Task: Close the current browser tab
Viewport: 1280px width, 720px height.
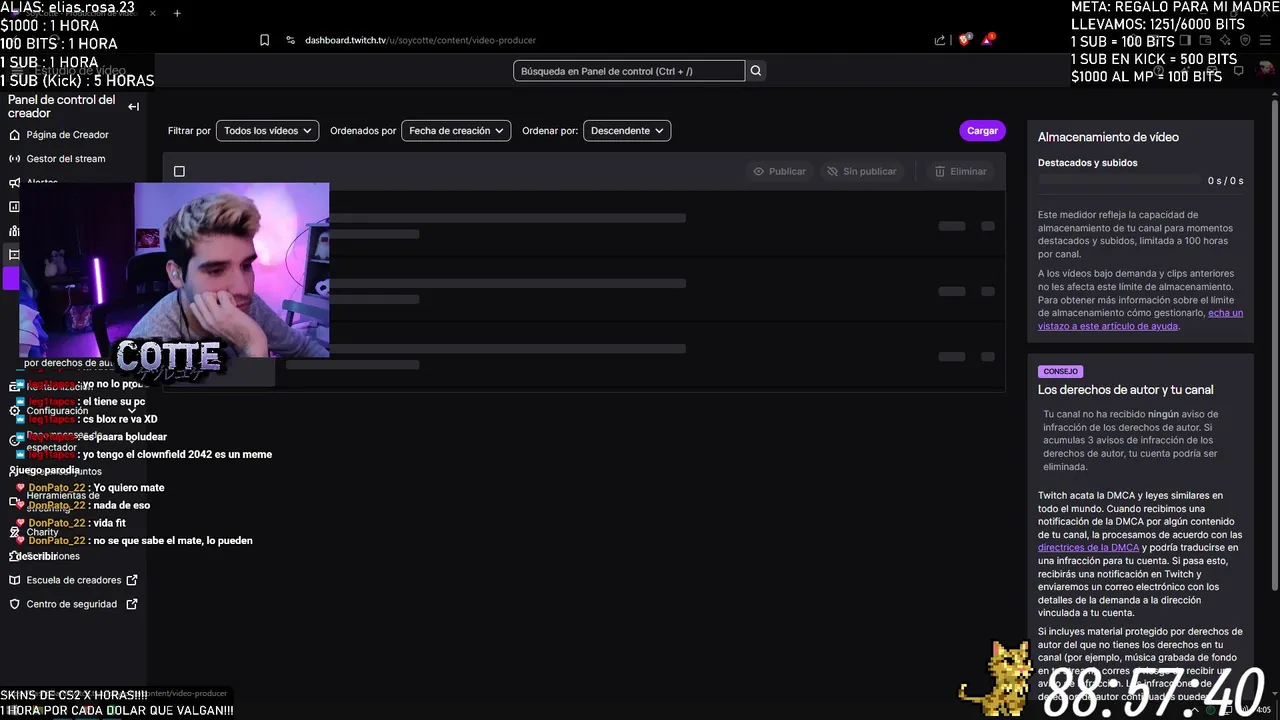Action: pyautogui.click(x=153, y=13)
